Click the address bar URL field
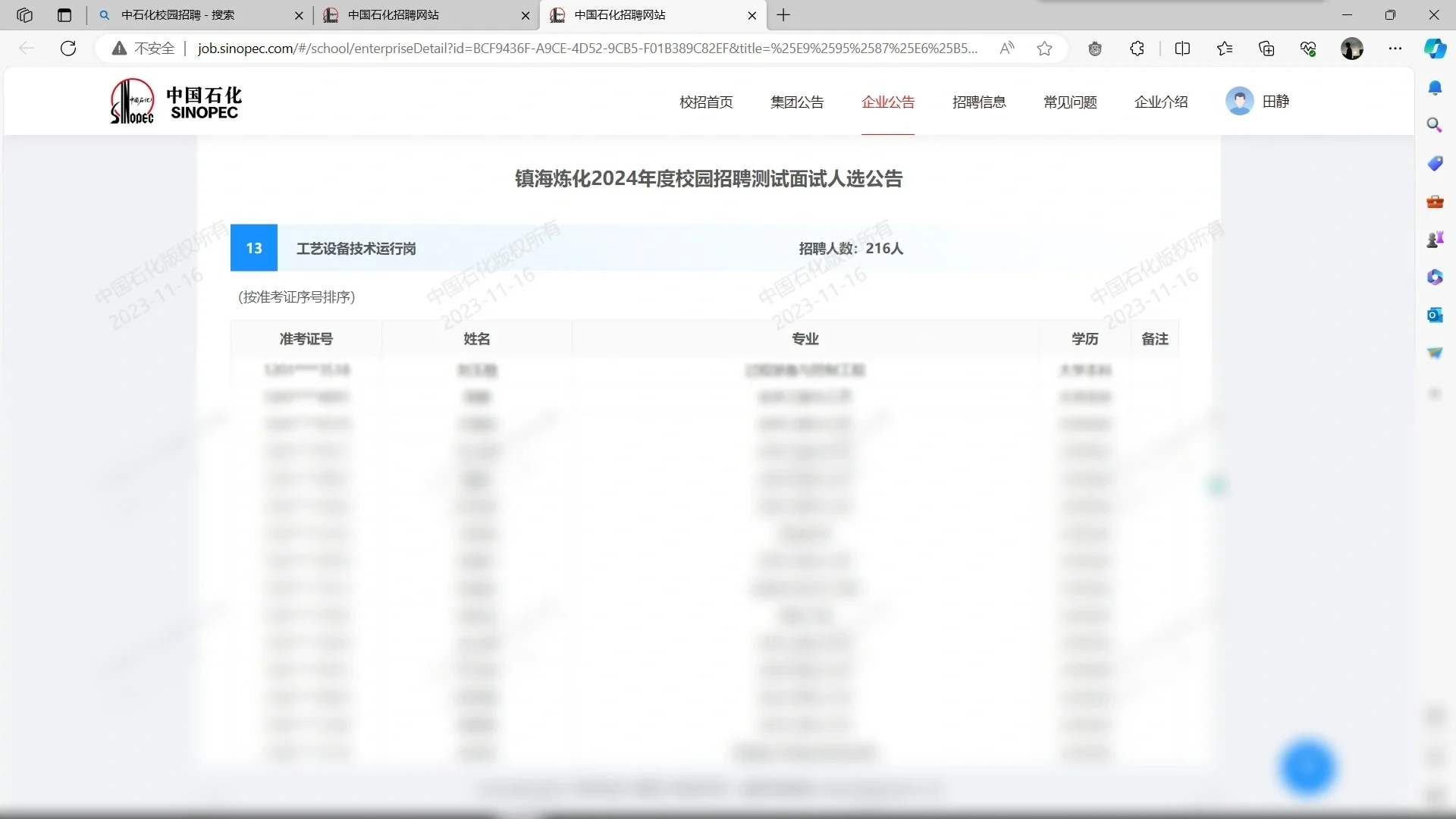 click(588, 49)
